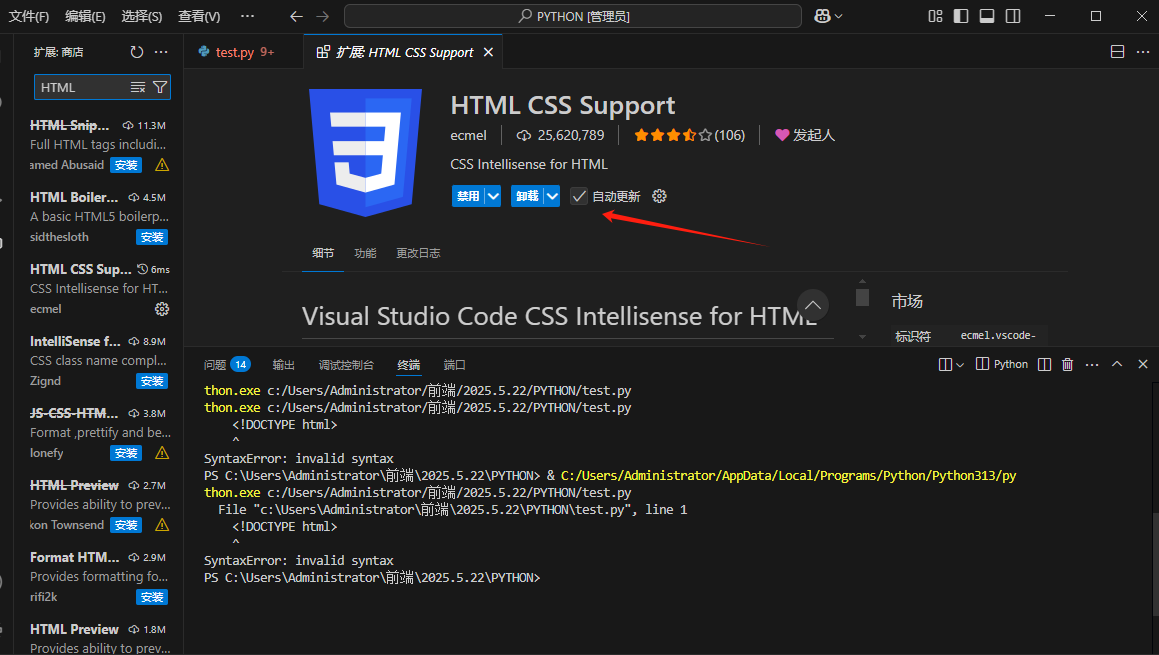This screenshot has height=655, width=1159.
Task: Open the File menu
Action: [29, 16]
